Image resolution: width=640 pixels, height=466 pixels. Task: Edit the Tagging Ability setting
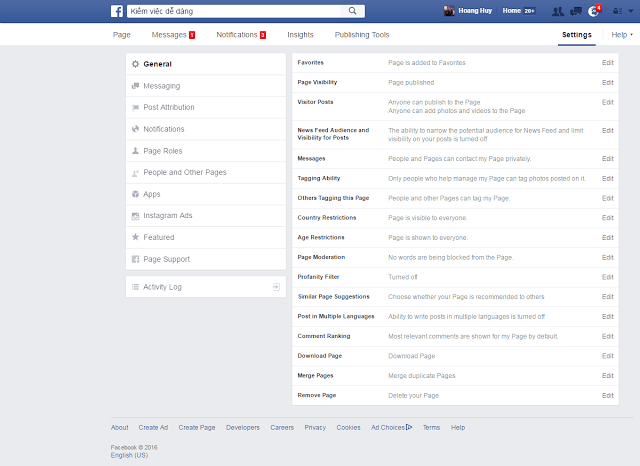point(607,178)
